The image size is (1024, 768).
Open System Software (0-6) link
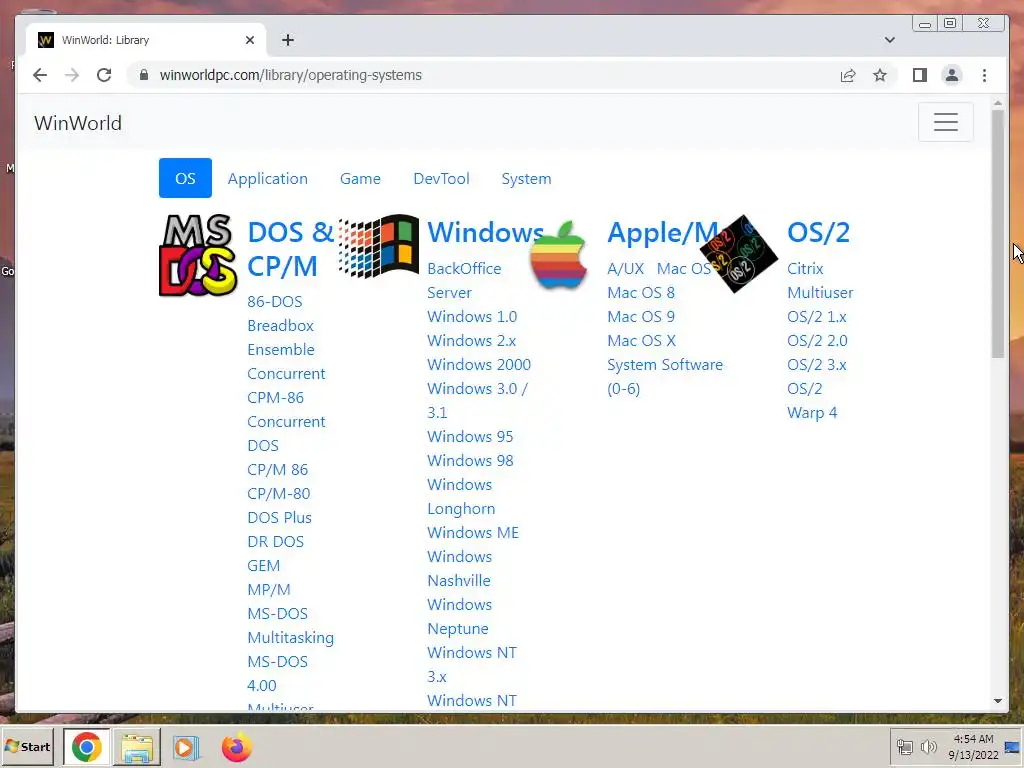point(665,377)
